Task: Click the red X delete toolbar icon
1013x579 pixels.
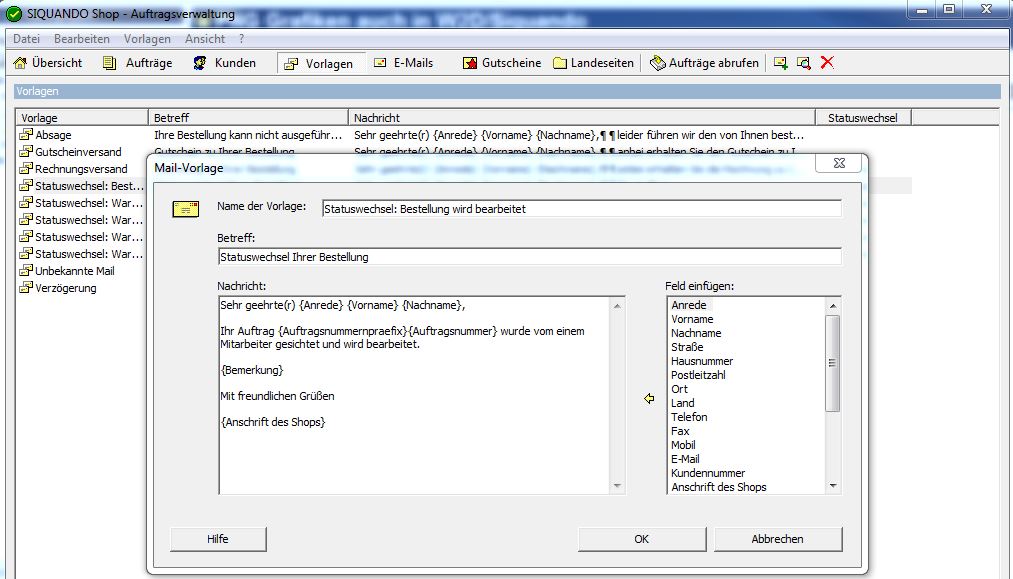Action: [827, 63]
